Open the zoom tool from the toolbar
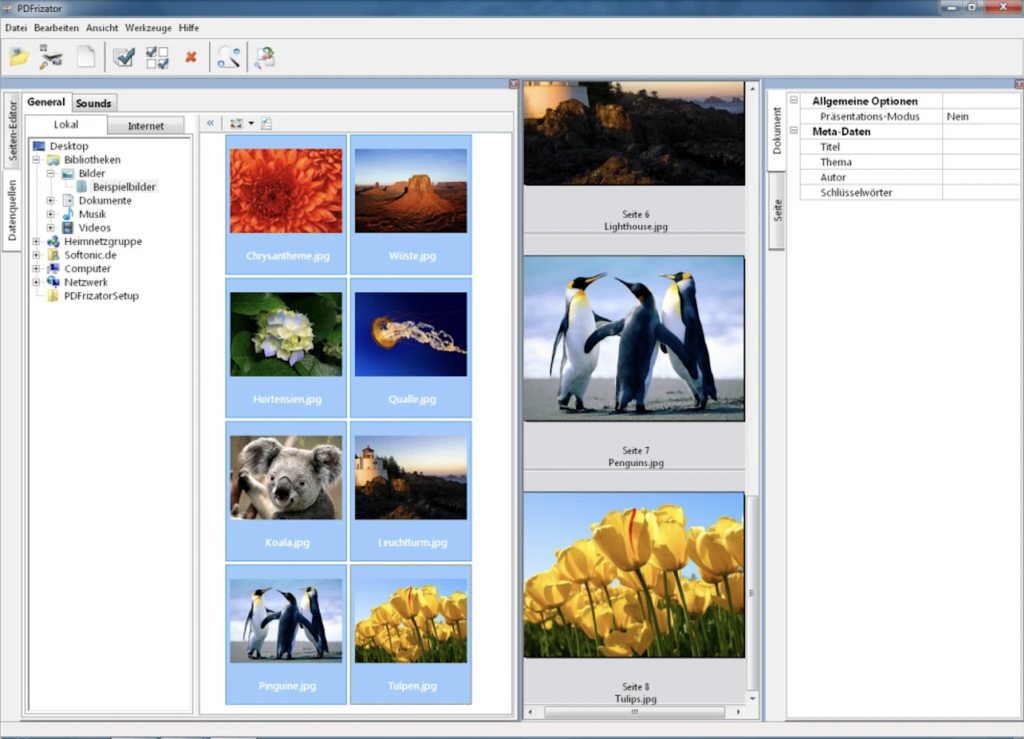Image resolution: width=1024 pixels, height=739 pixels. 227,57
